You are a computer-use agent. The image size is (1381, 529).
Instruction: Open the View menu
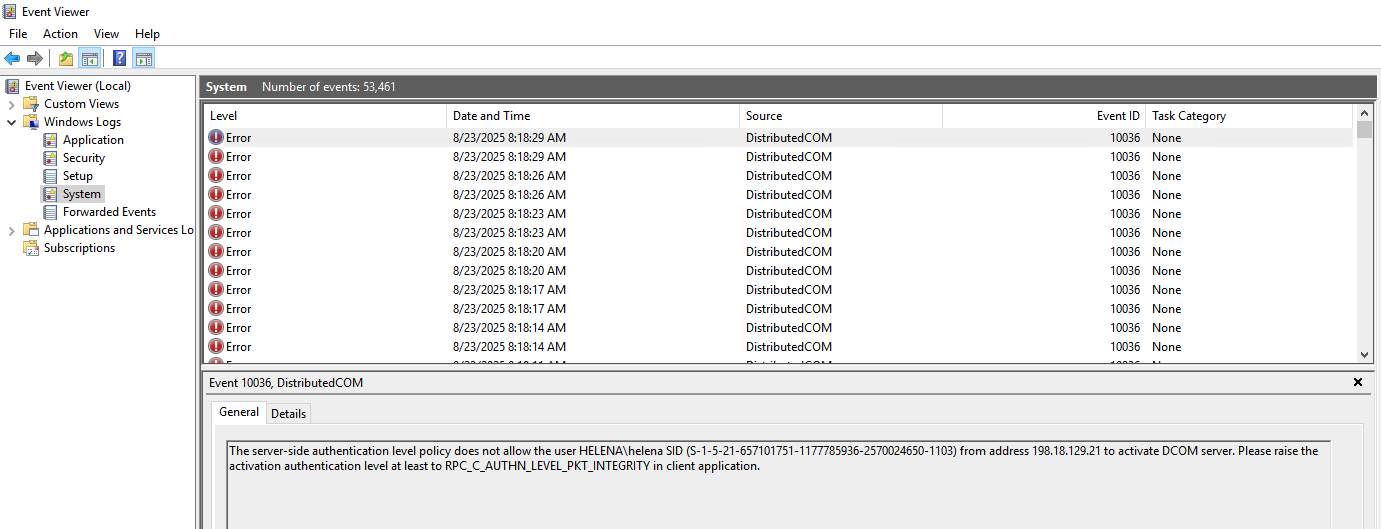tap(106, 34)
